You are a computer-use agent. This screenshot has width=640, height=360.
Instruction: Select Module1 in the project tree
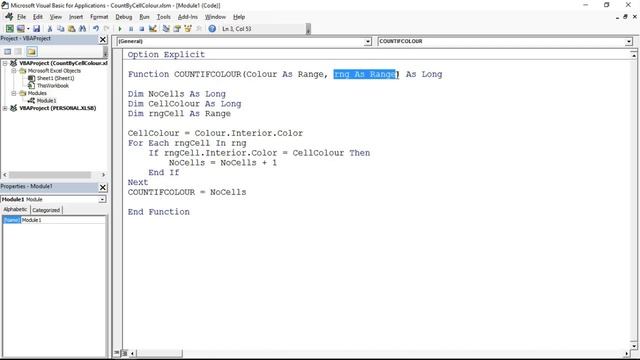47,100
